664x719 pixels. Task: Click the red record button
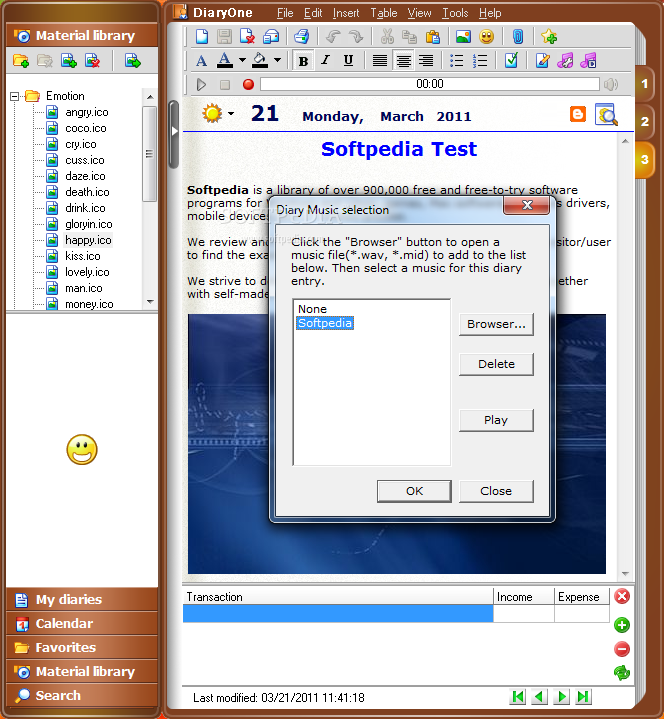pos(248,84)
